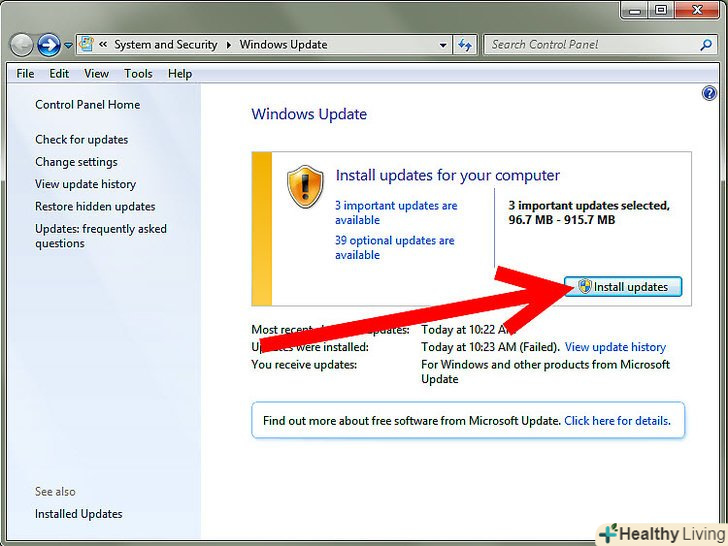Open the File menu
Screen dimensions: 728x546
(25, 74)
